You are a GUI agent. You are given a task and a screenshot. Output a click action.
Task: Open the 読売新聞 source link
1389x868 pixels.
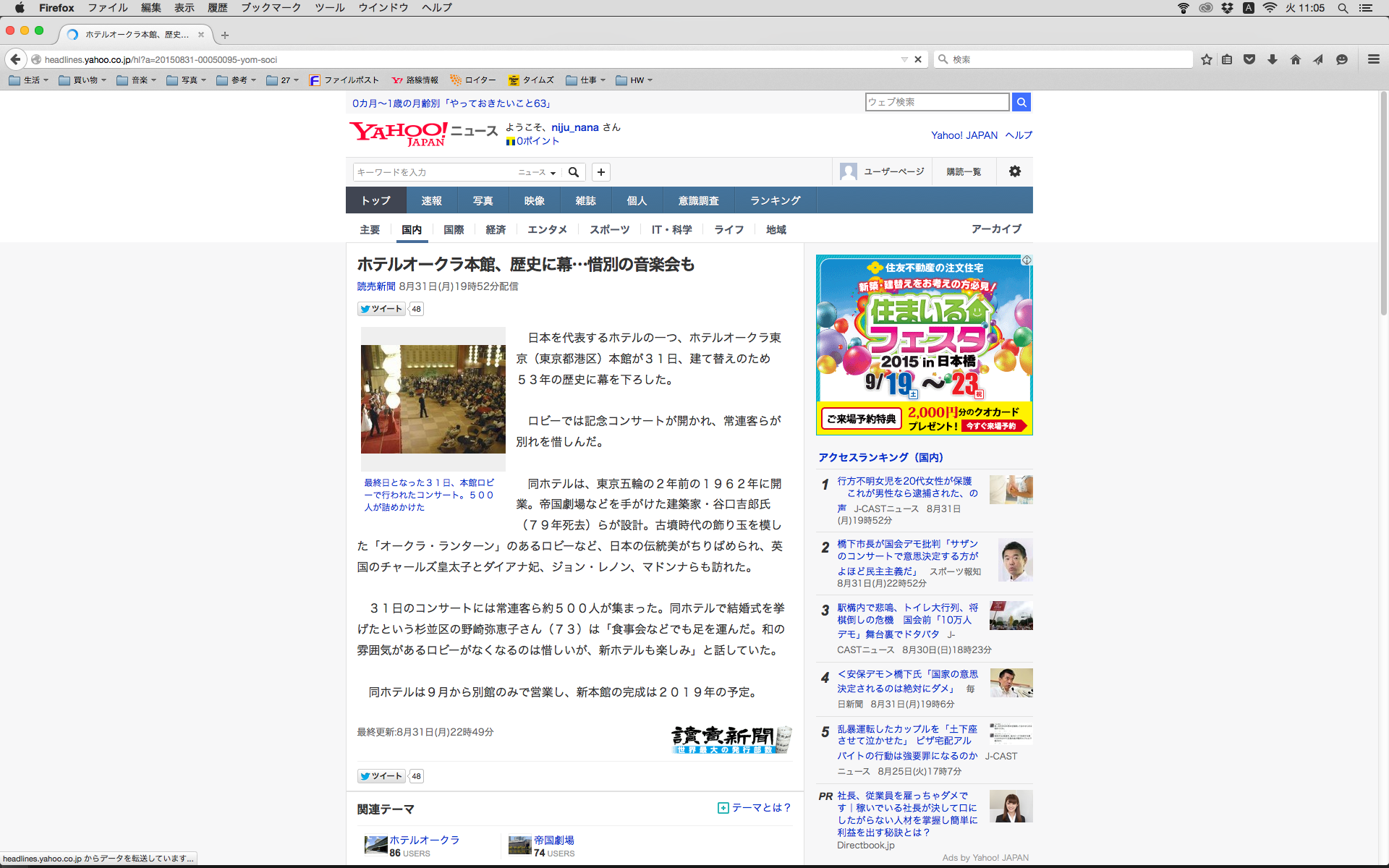point(376,286)
